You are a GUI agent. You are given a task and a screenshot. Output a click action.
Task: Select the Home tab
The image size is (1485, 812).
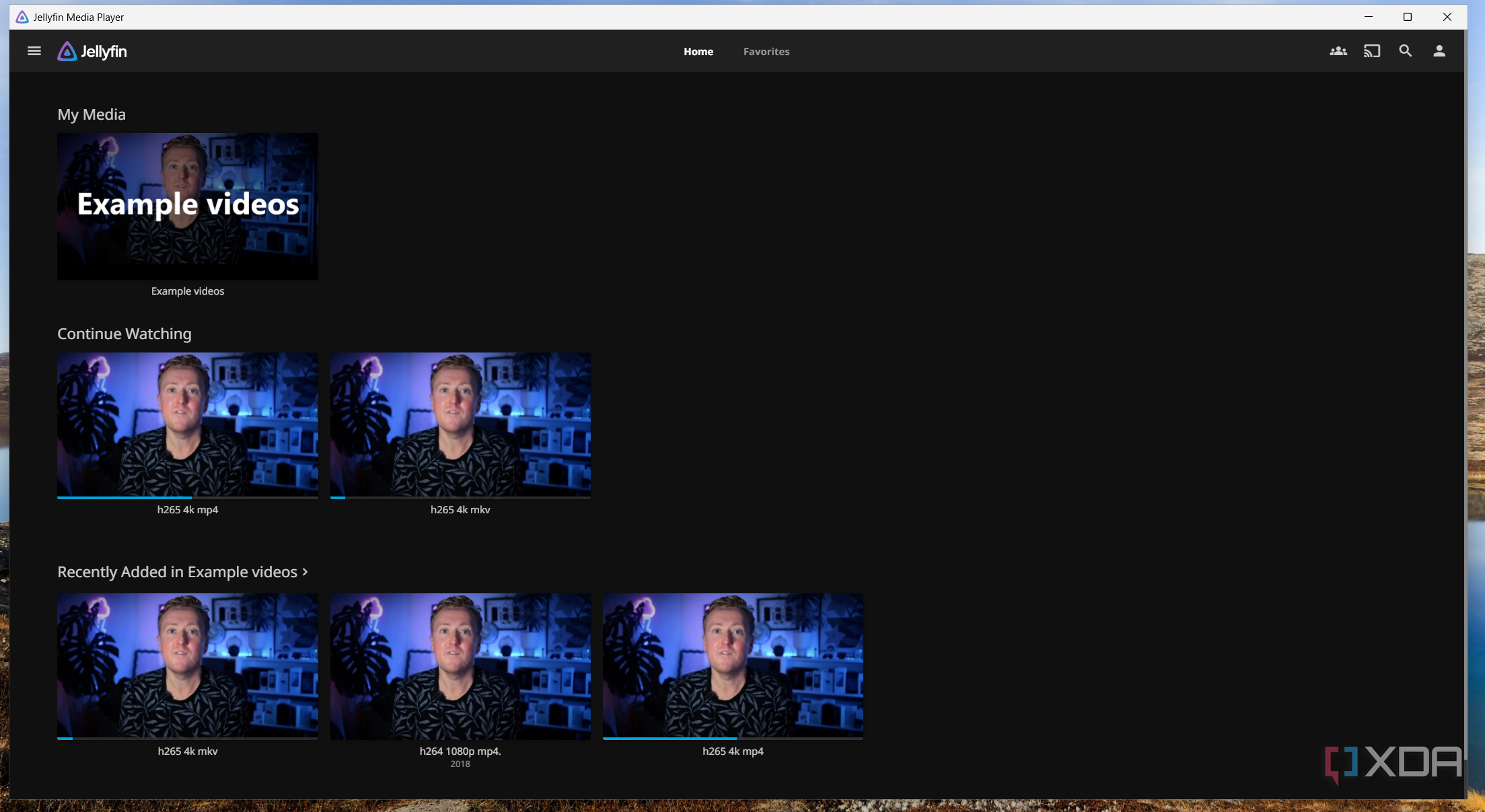pos(698,52)
